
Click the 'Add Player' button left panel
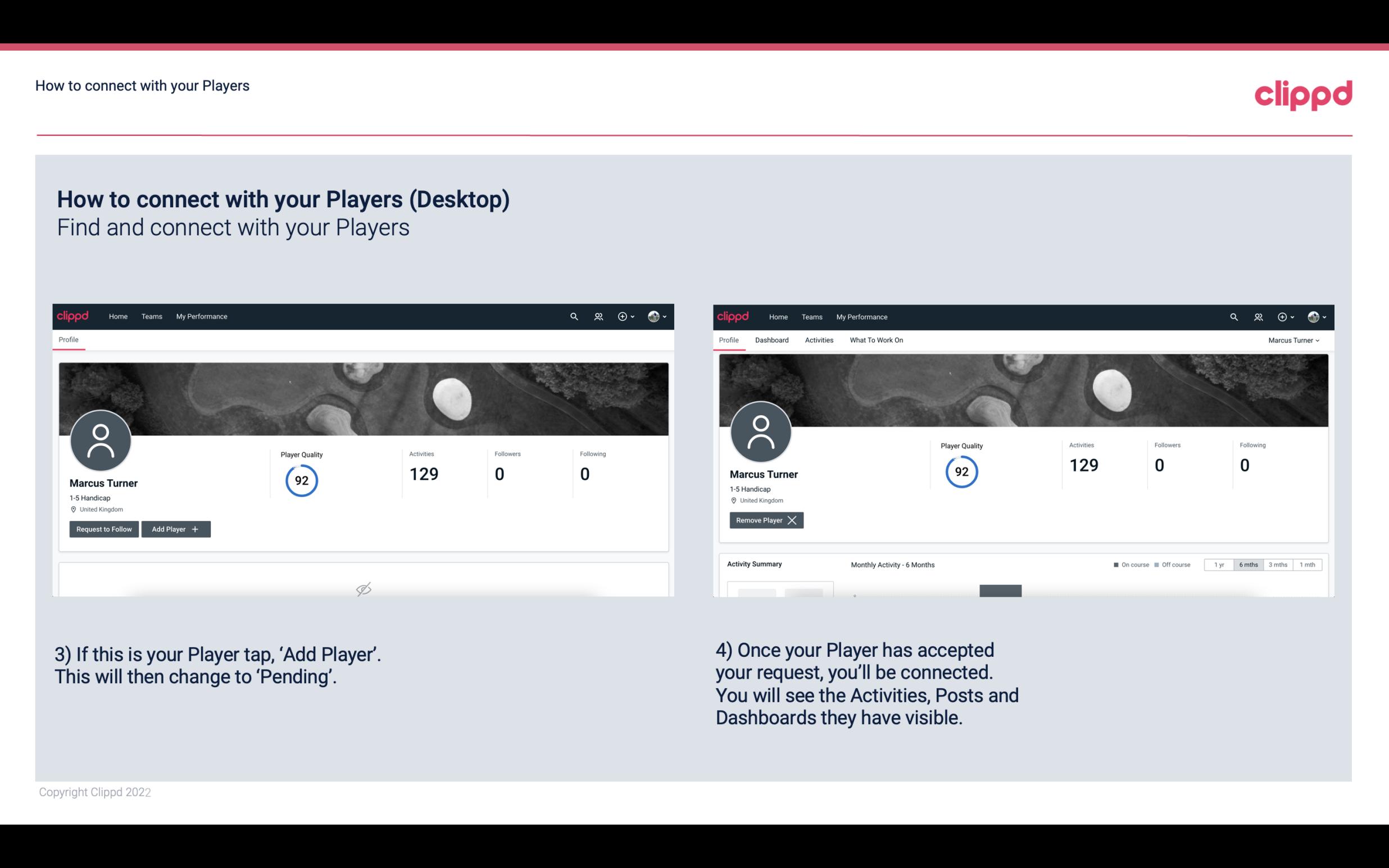tap(175, 528)
